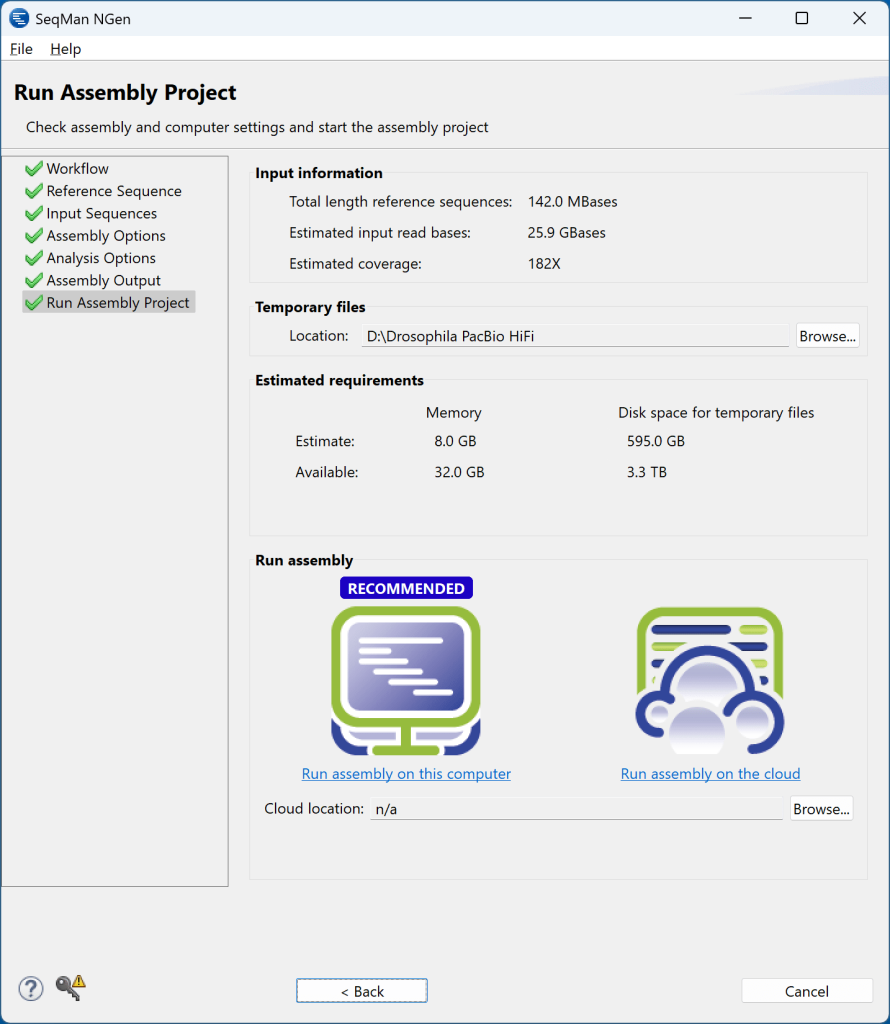Click the RECOMMENDED badge
The width and height of the screenshot is (890, 1024).
[406, 588]
